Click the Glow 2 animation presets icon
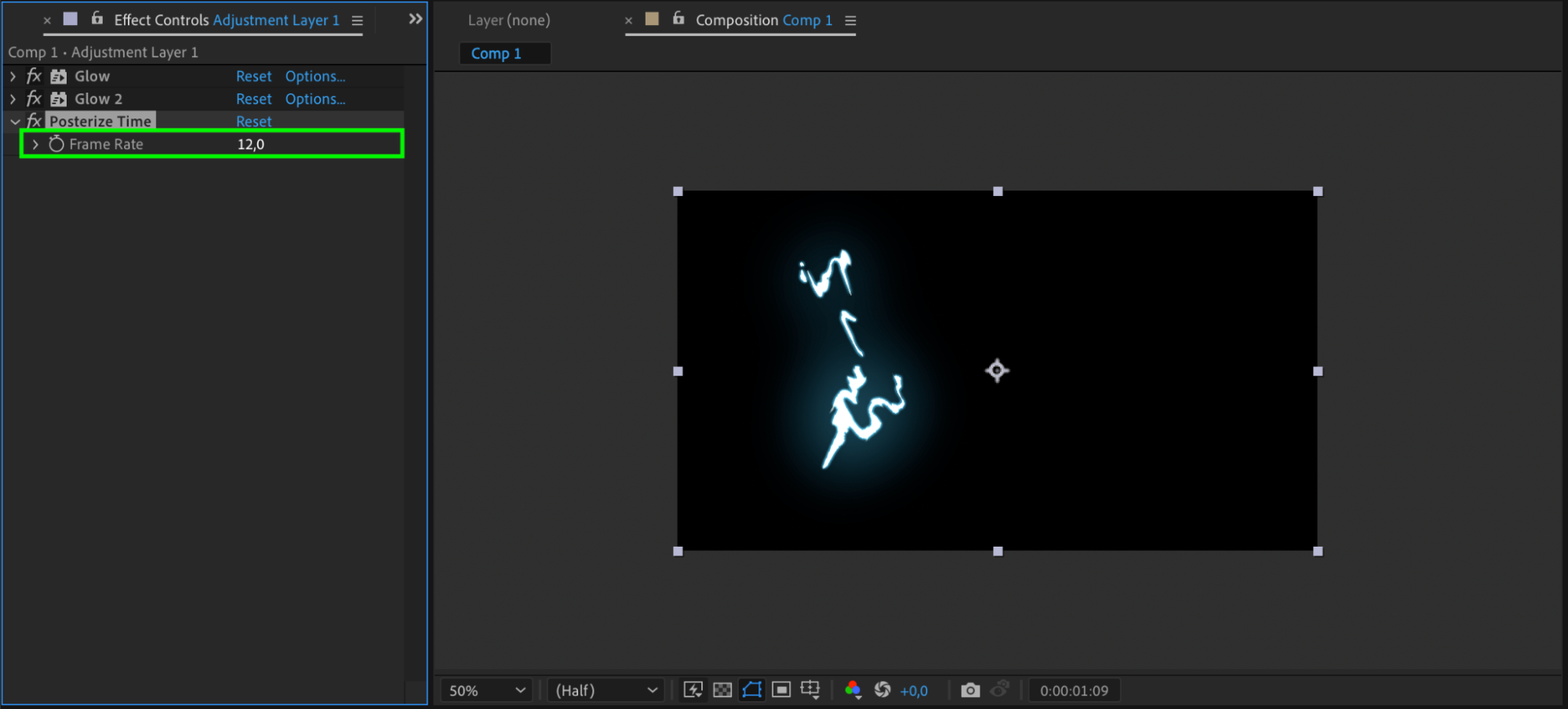1568x709 pixels. pos(59,100)
